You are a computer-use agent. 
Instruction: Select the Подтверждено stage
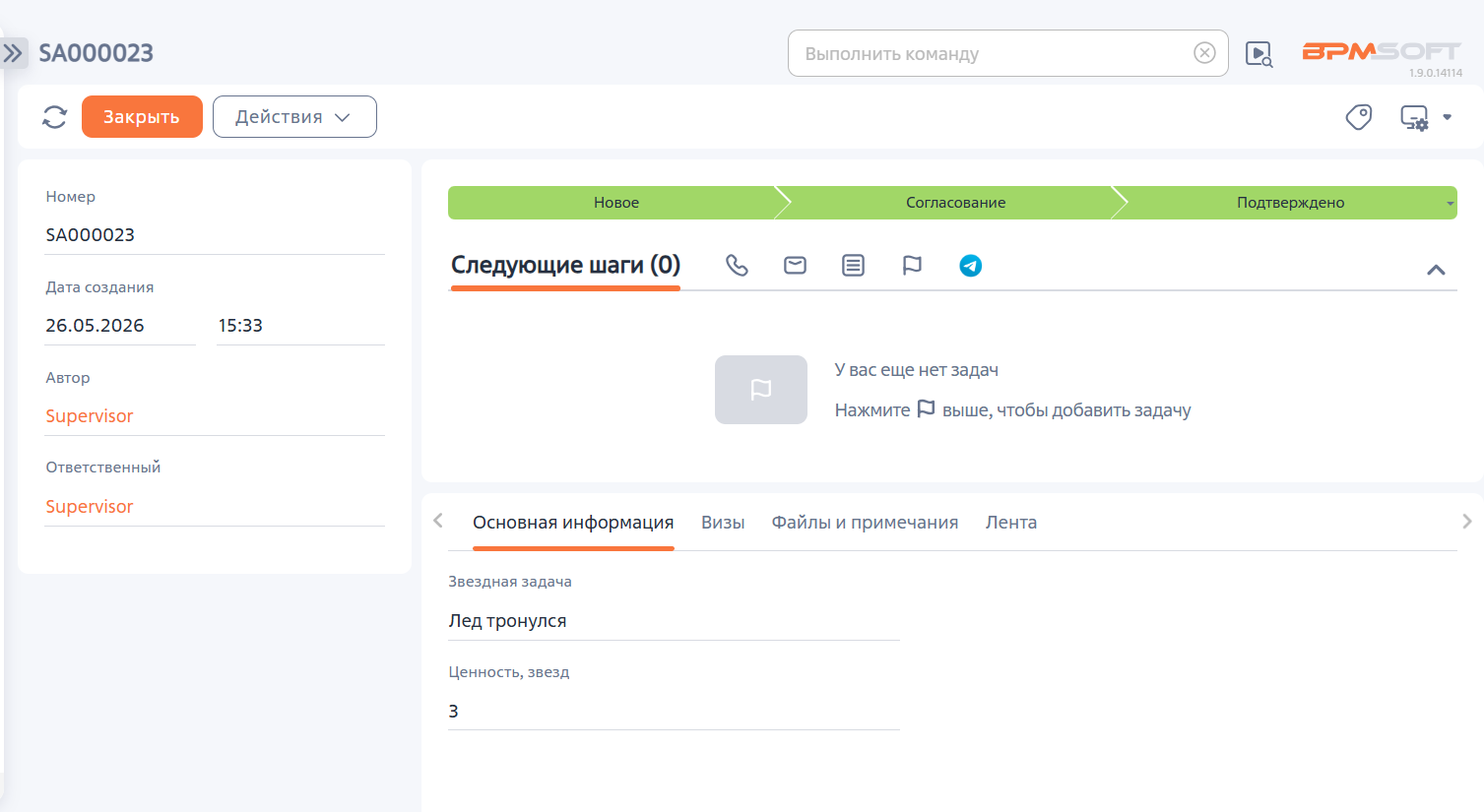click(x=1290, y=203)
